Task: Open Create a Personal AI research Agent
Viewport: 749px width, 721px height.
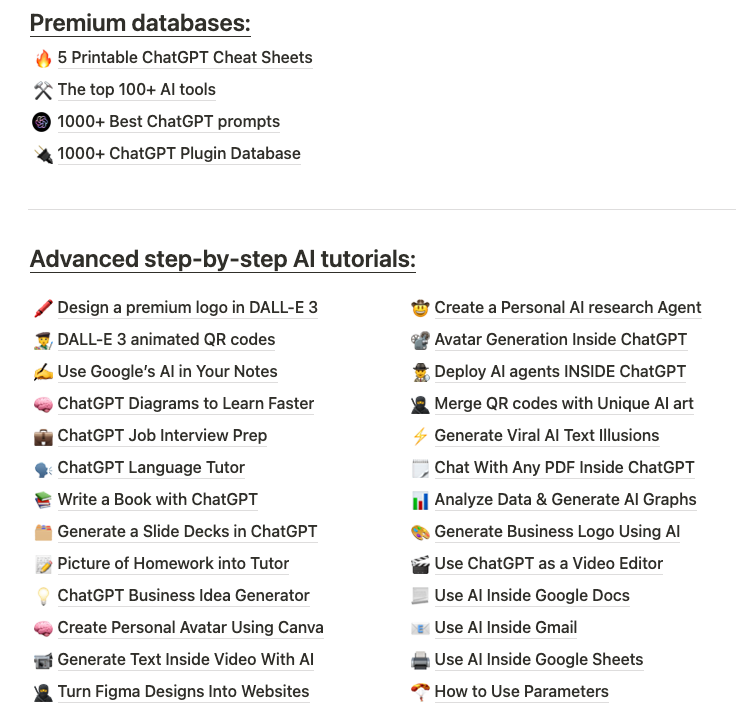Action: [x=567, y=308]
